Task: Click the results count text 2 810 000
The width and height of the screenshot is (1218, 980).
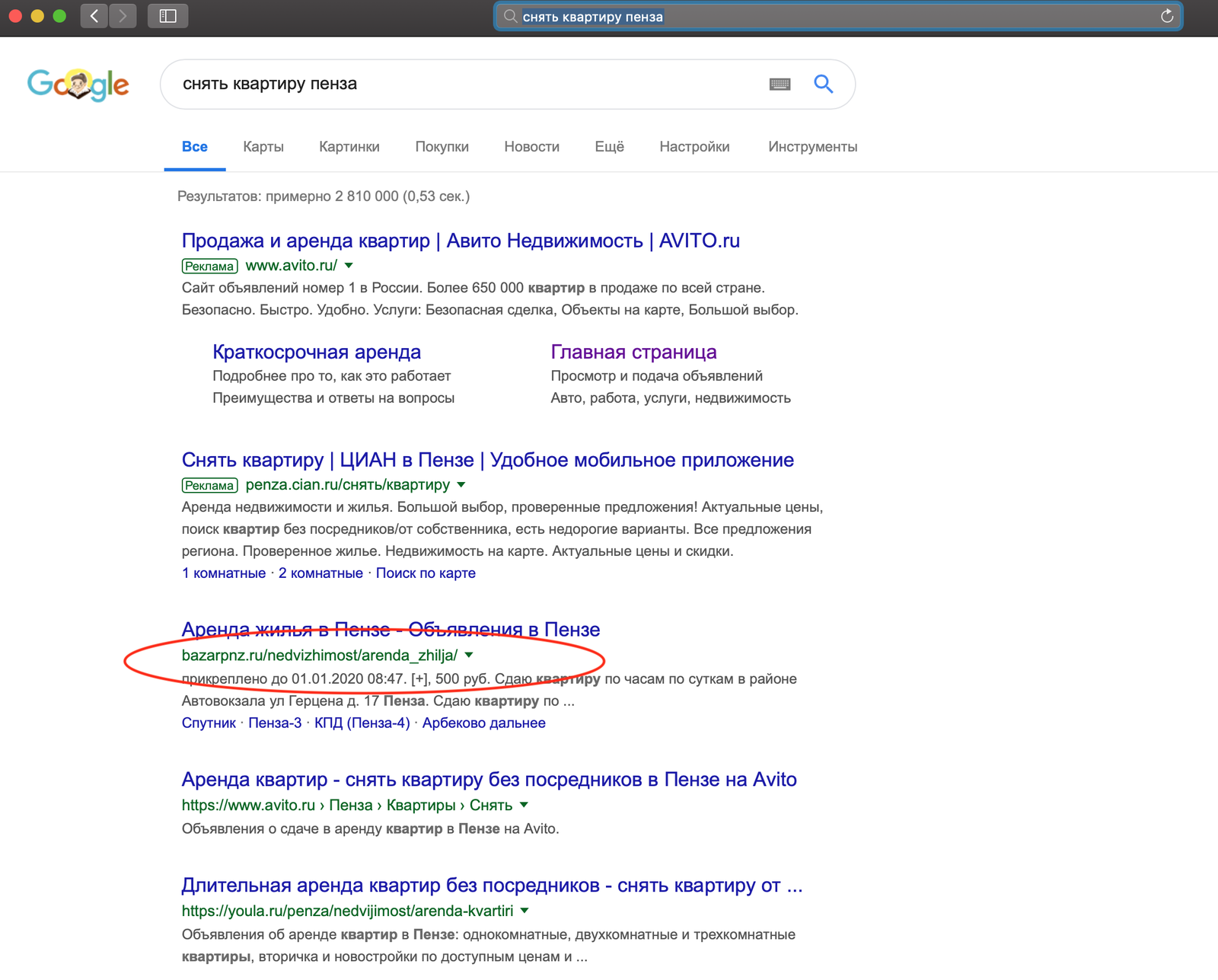Action: click(x=366, y=196)
